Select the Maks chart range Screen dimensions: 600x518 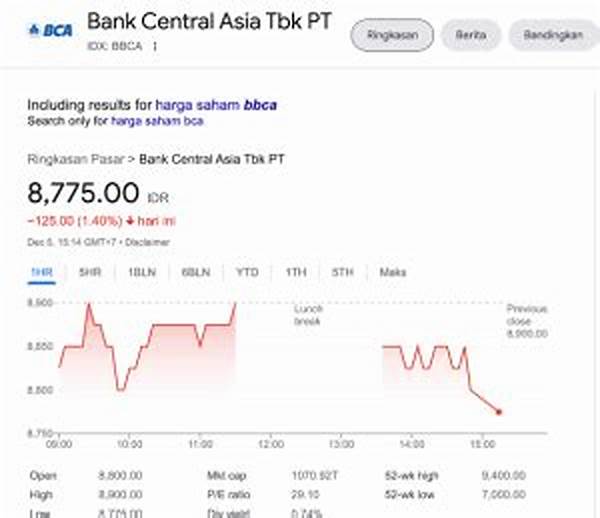[x=392, y=272]
